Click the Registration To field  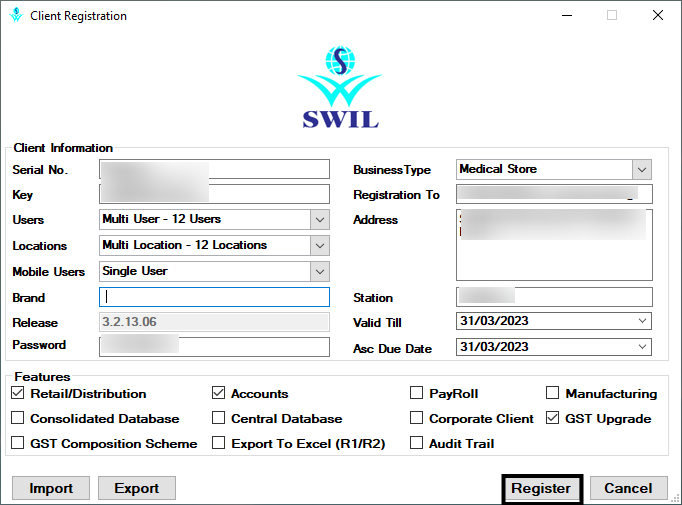(x=554, y=194)
